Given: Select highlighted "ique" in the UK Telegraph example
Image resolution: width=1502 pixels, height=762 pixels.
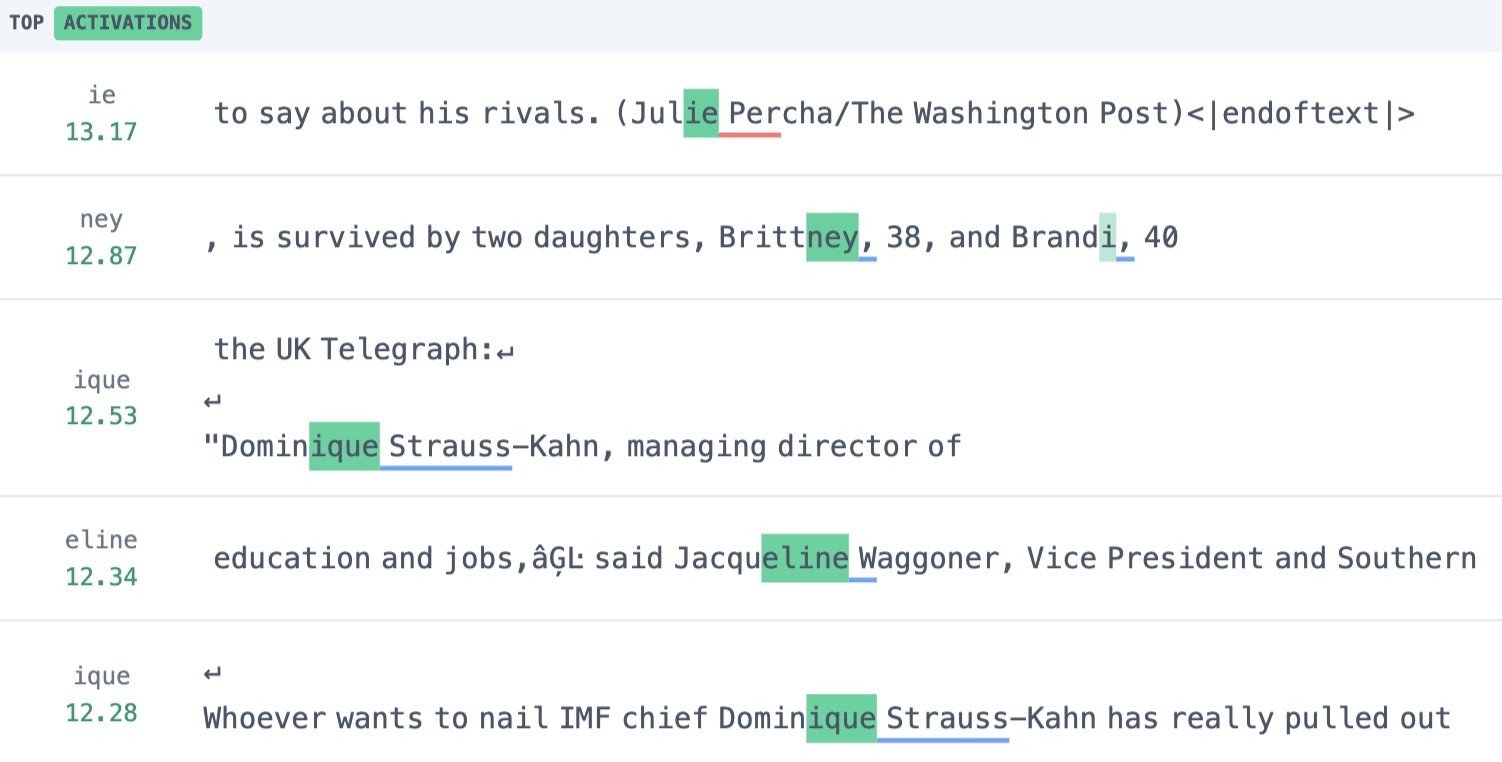Looking at the screenshot, I should (344, 446).
